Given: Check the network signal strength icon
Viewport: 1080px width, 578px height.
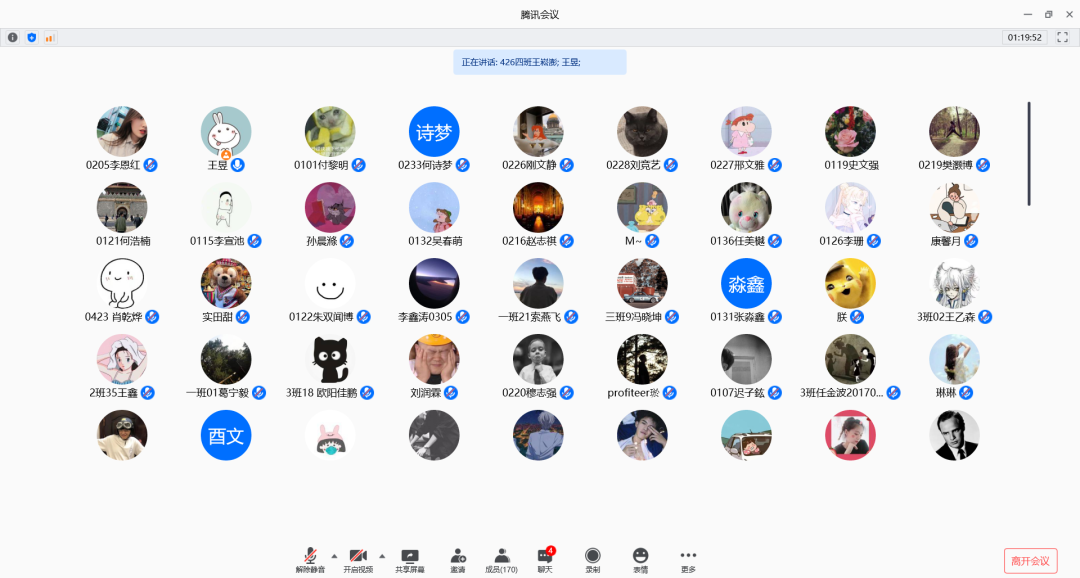Looking at the screenshot, I should click(49, 37).
